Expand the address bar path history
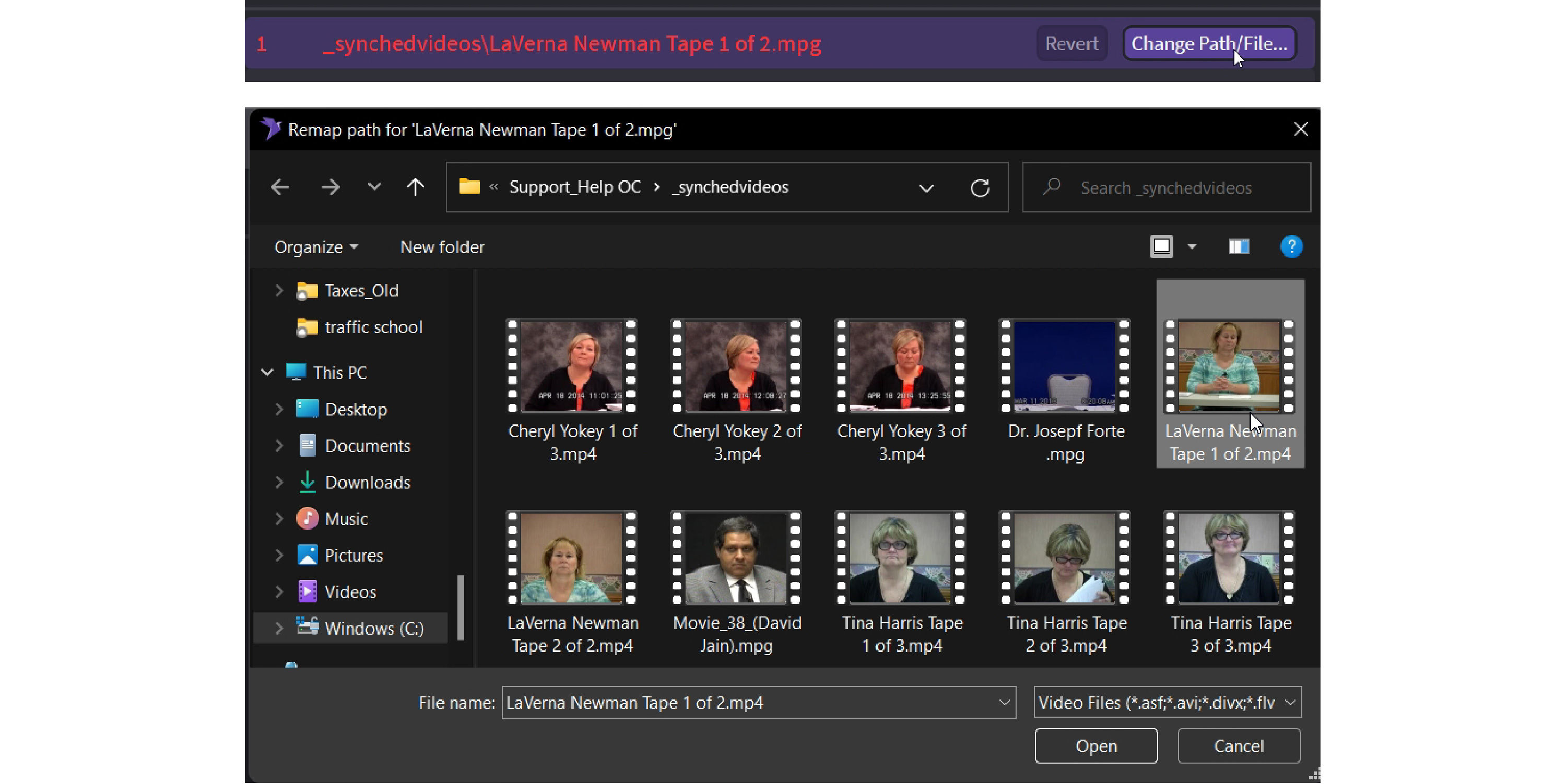The height and width of the screenshot is (784, 1567). click(926, 187)
